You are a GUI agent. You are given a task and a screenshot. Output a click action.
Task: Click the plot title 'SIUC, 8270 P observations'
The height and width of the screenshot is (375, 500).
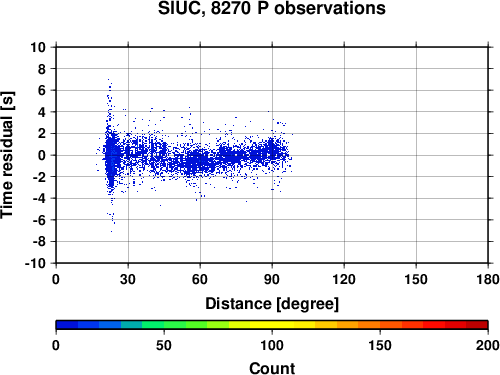pyautogui.click(x=272, y=8)
